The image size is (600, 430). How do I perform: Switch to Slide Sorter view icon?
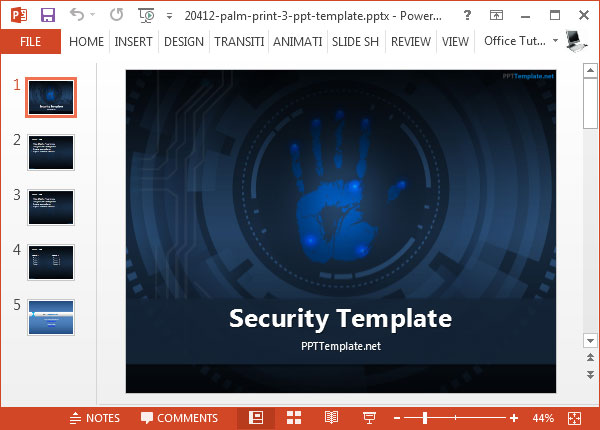[x=294, y=418]
